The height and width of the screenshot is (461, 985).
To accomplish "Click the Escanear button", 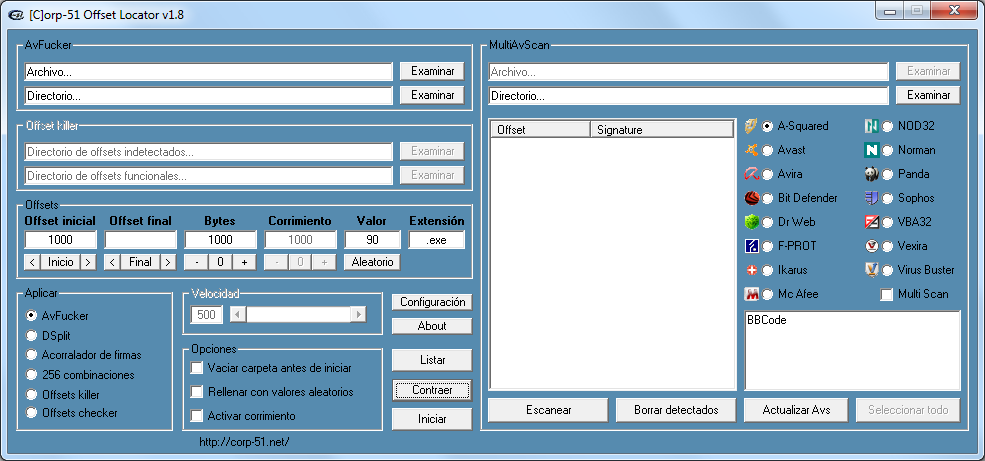I will tap(548, 410).
